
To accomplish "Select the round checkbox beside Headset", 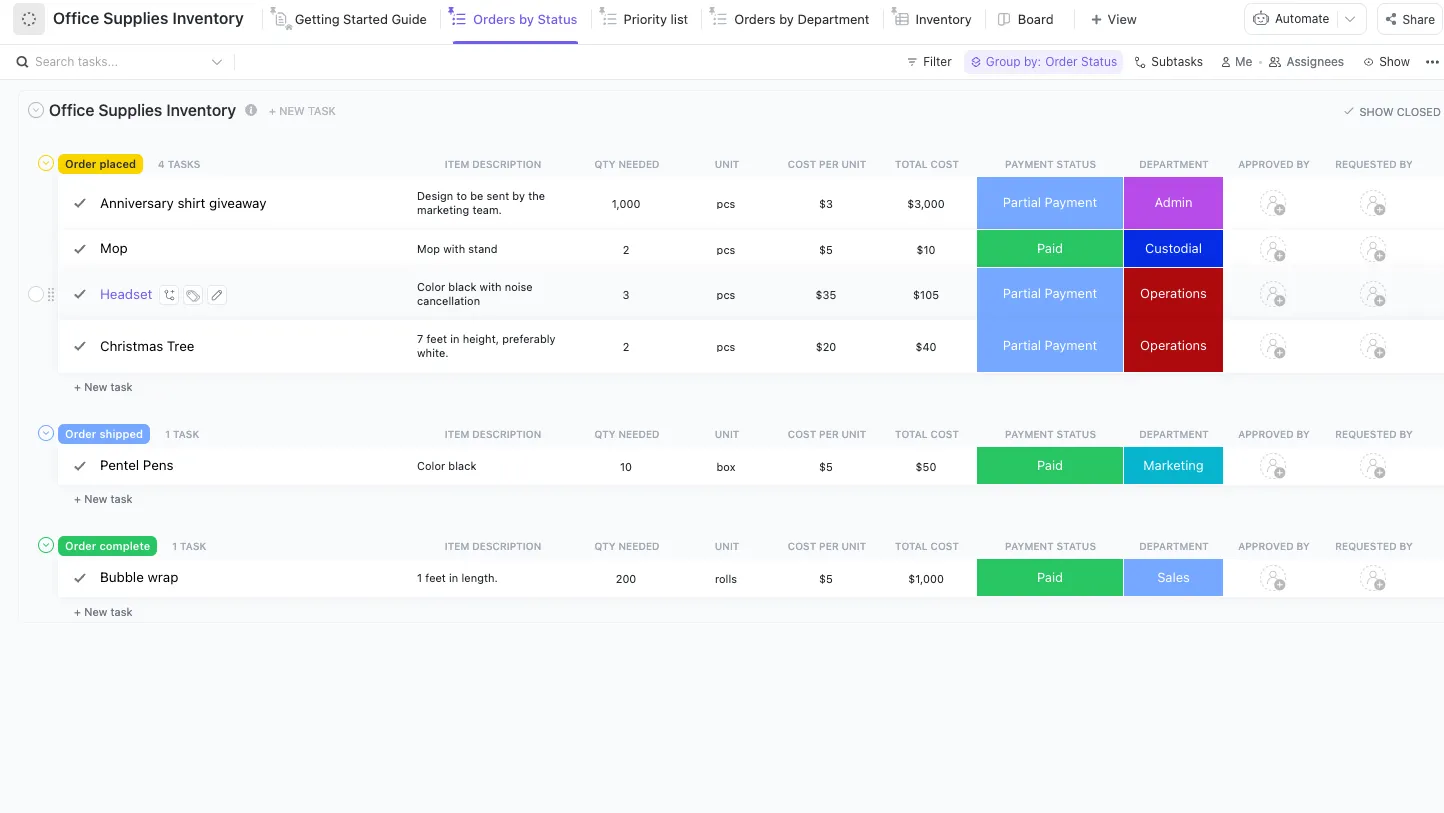I will (x=36, y=294).
